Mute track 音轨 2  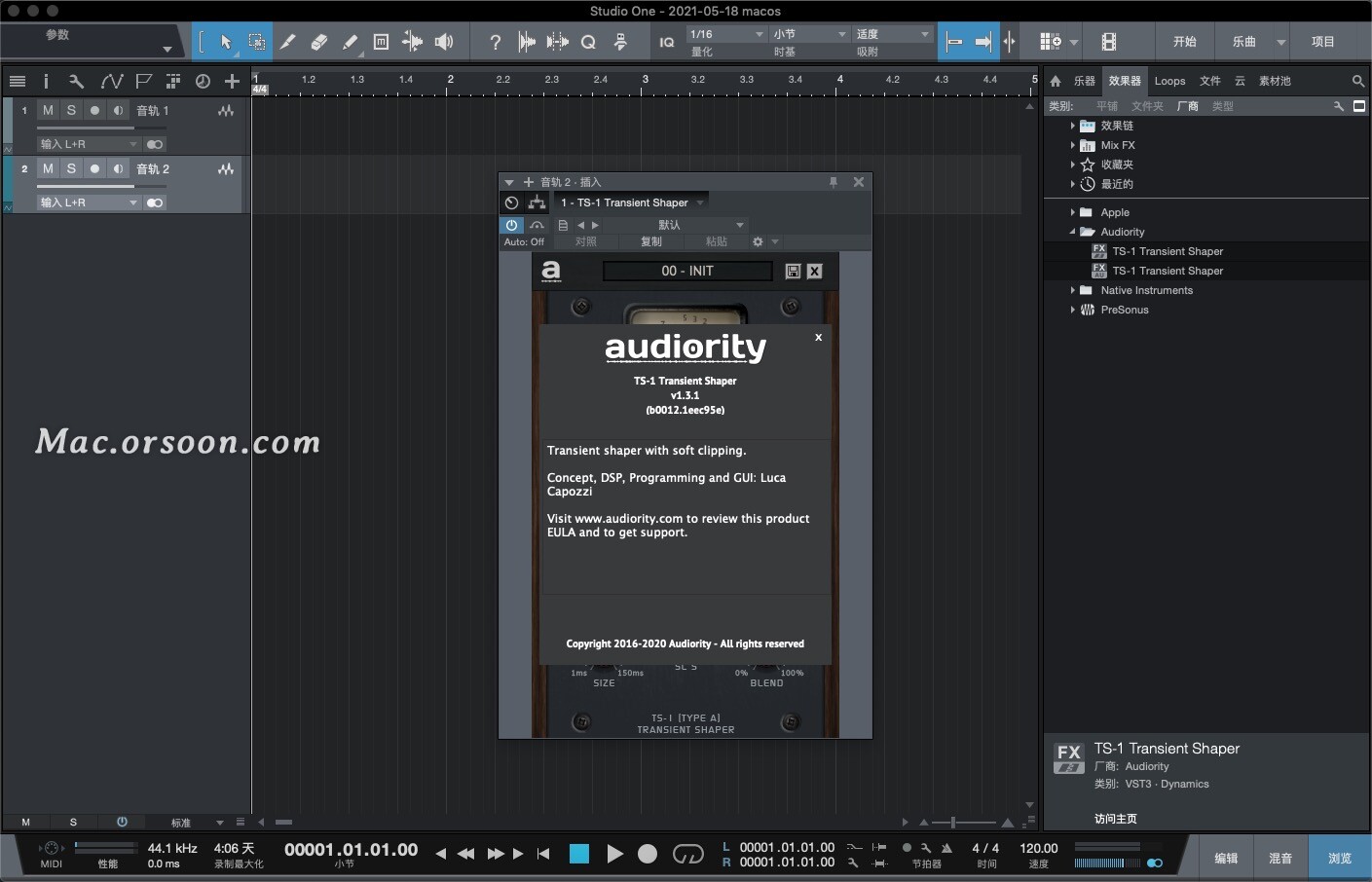point(48,169)
